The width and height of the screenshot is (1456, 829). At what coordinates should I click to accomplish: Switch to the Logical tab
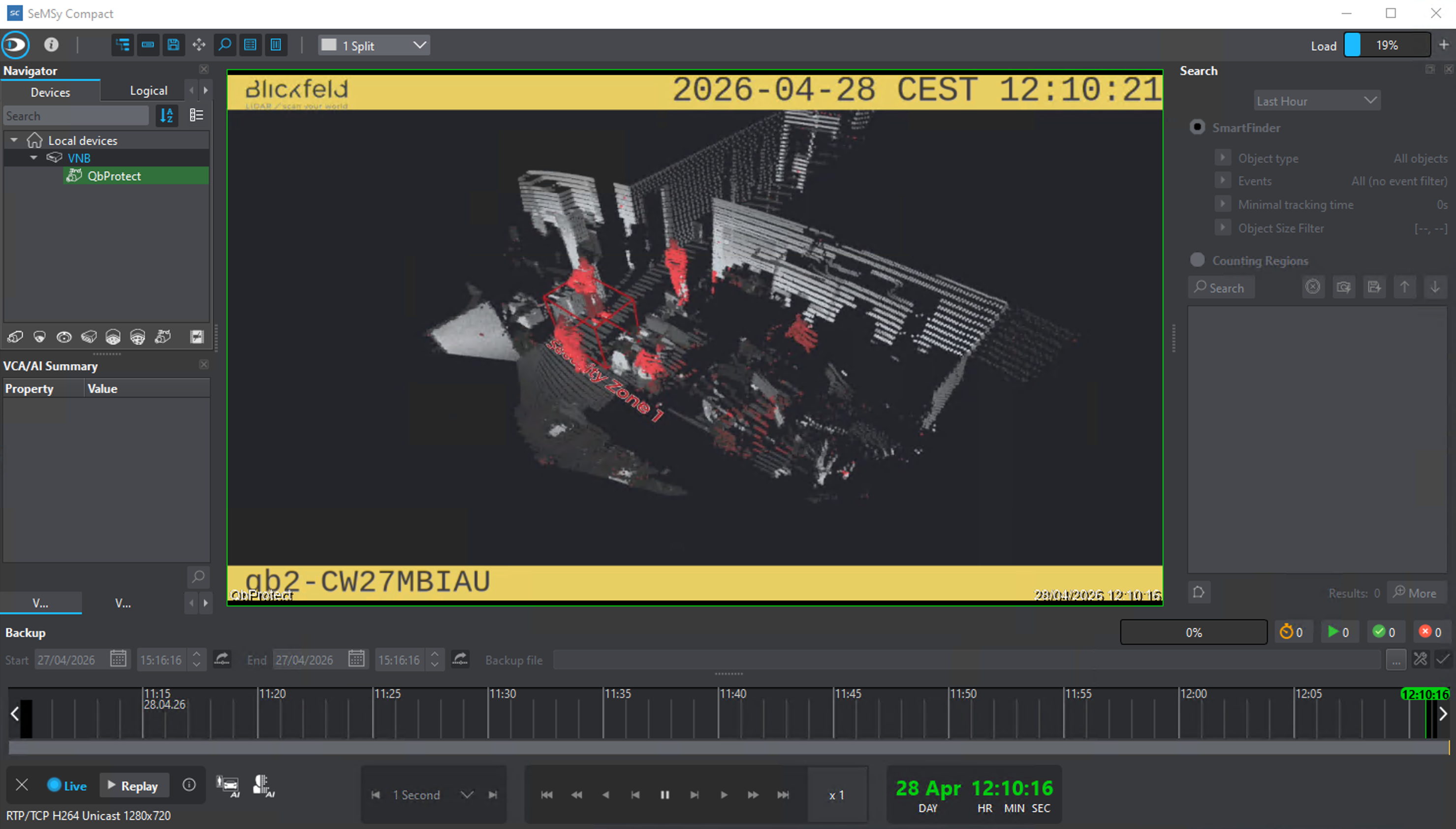[x=148, y=91]
